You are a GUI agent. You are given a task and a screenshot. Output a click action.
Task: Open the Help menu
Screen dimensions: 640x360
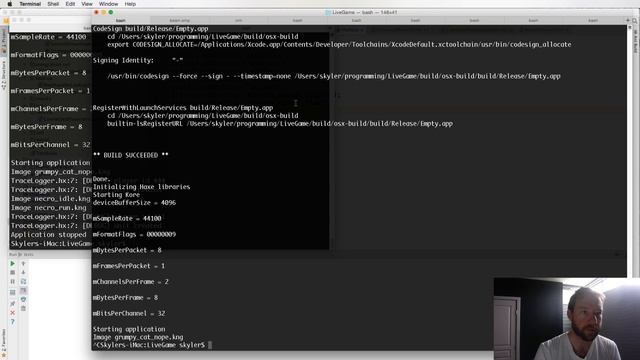pyautogui.click(x=130, y=4)
